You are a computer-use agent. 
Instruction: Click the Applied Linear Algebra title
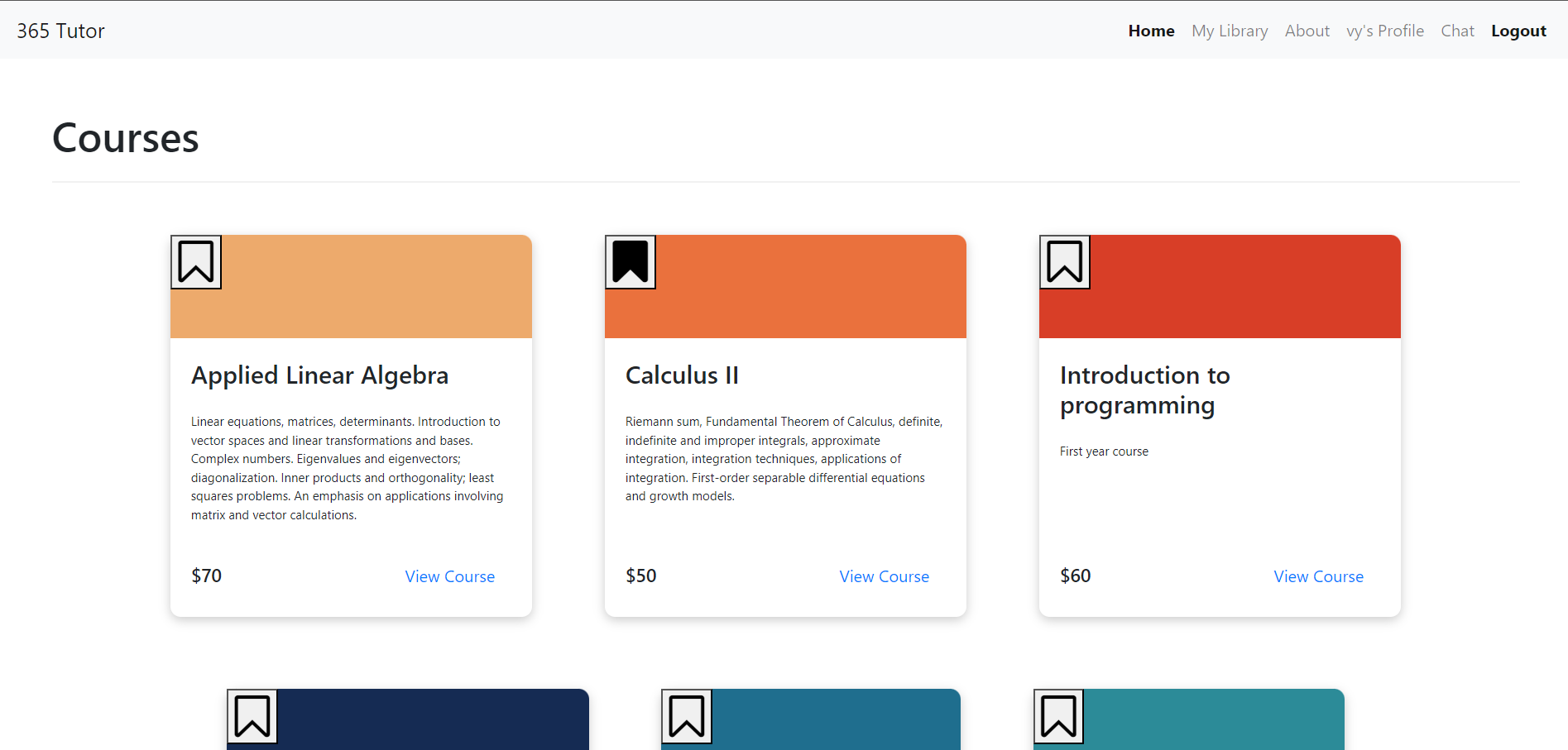pyautogui.click(x=319, y=375)
